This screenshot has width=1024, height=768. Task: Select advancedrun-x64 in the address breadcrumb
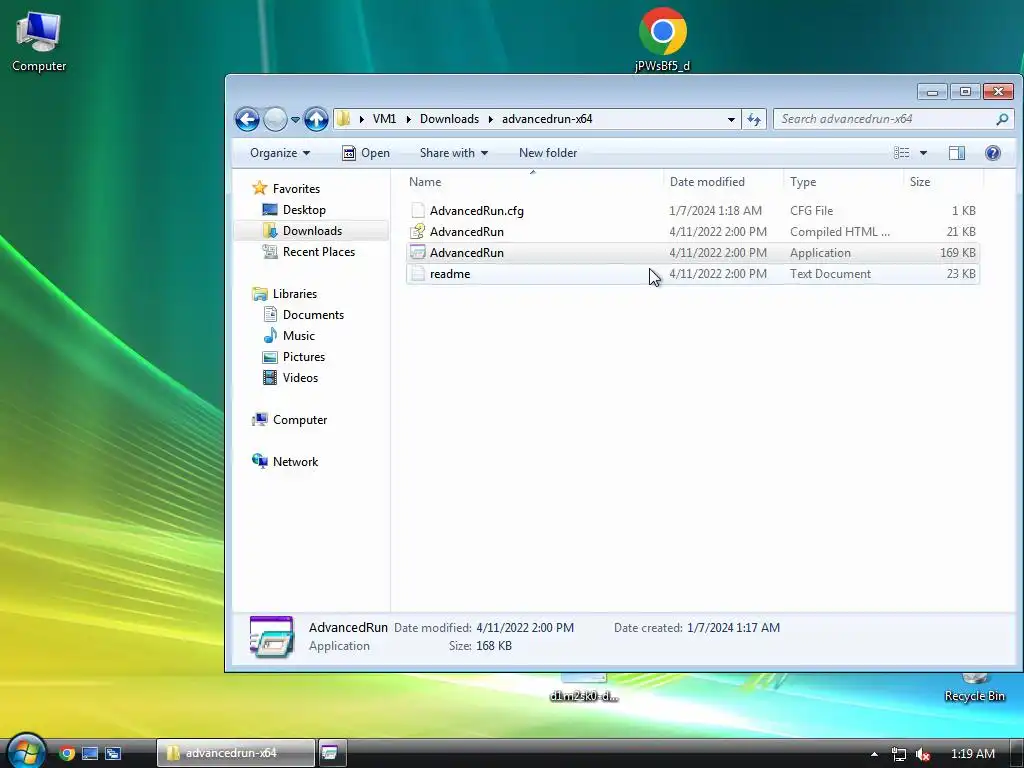click(x=547, y=119)
